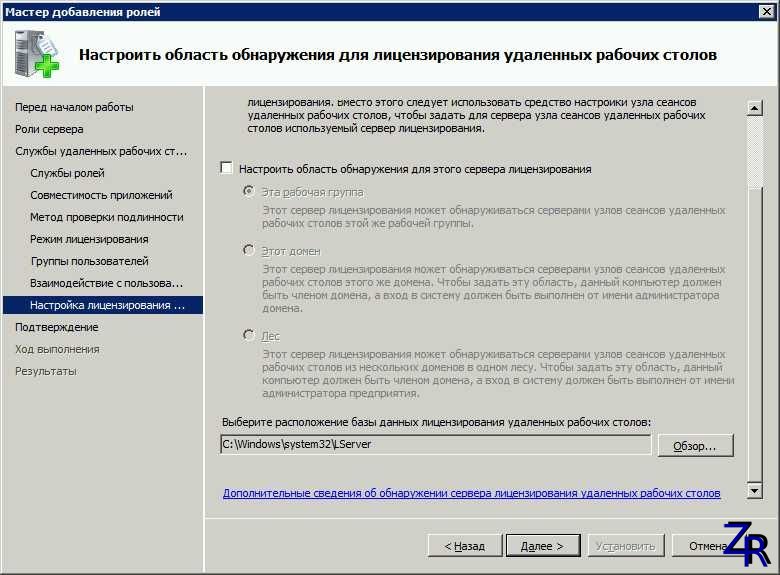The width and height of the screenshot is (780, 575).
Task: Click the 'Далее >' button
Action: [542, 546]
